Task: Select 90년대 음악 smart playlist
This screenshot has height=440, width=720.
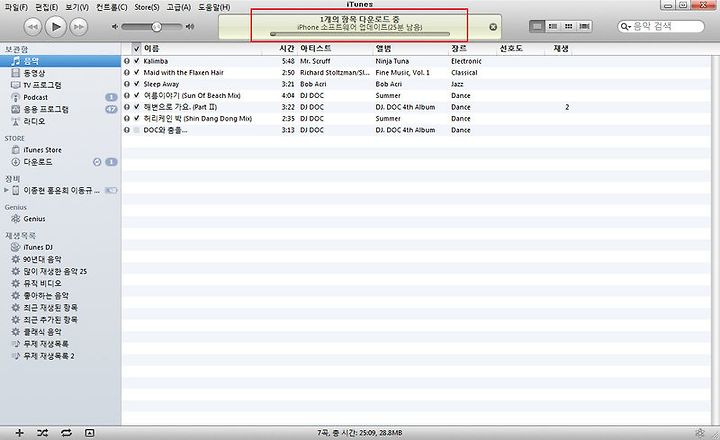Action: pyautogui.click(x=60, y=259)
